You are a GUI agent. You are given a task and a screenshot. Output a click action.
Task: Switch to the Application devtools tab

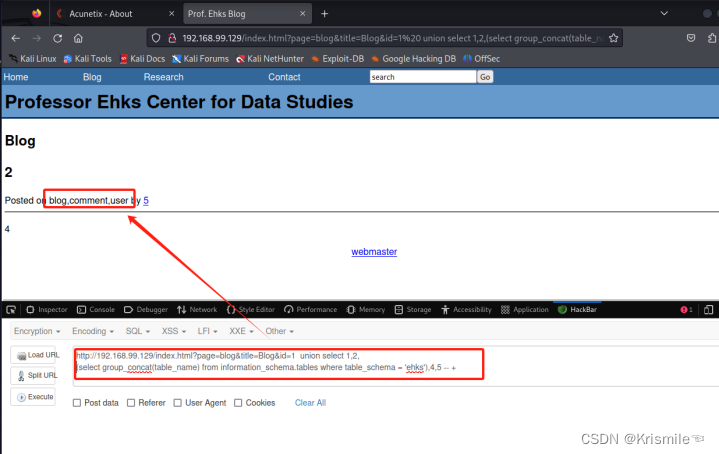tap(525, 310)
